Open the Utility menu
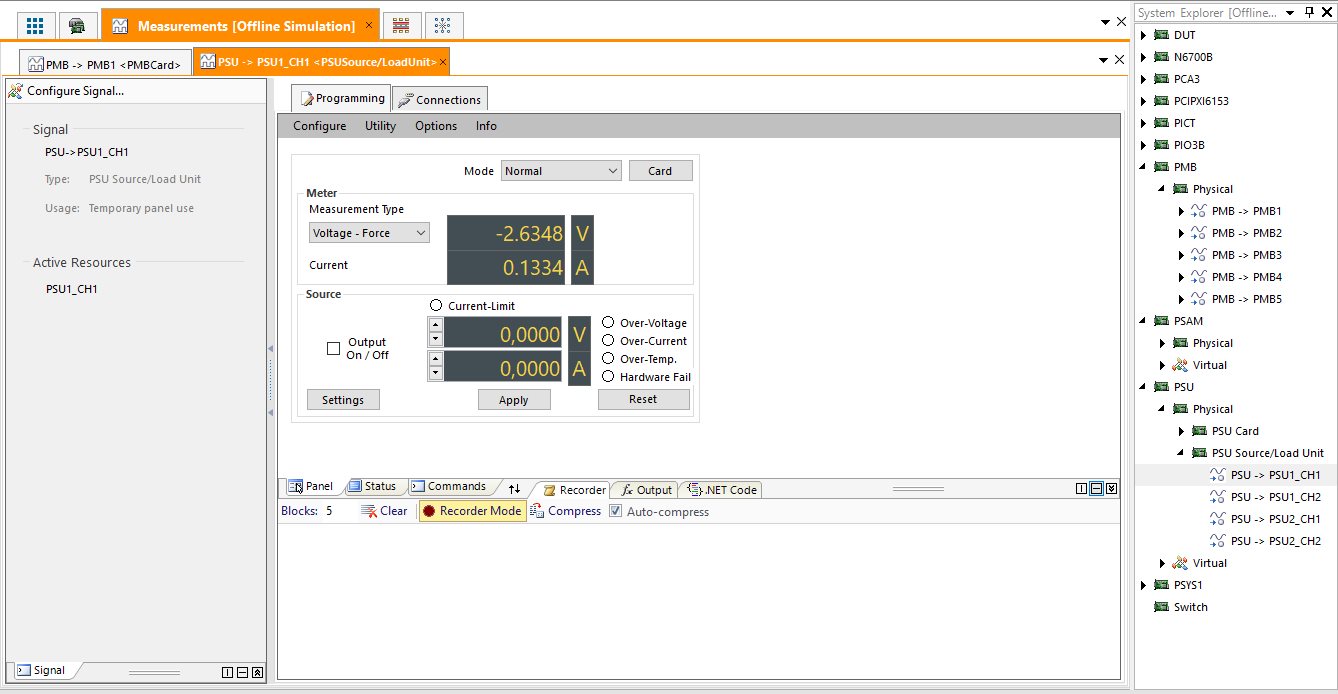The image size is (1338, 694). (380, 126)
